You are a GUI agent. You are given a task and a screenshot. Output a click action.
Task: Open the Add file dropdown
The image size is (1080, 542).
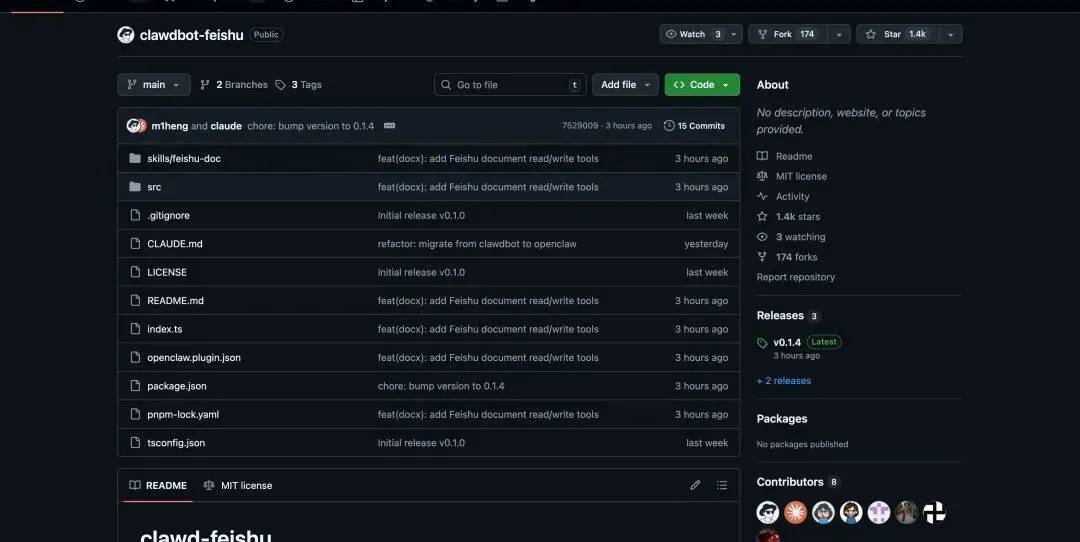pyautogui.click(x=625, y=85)
